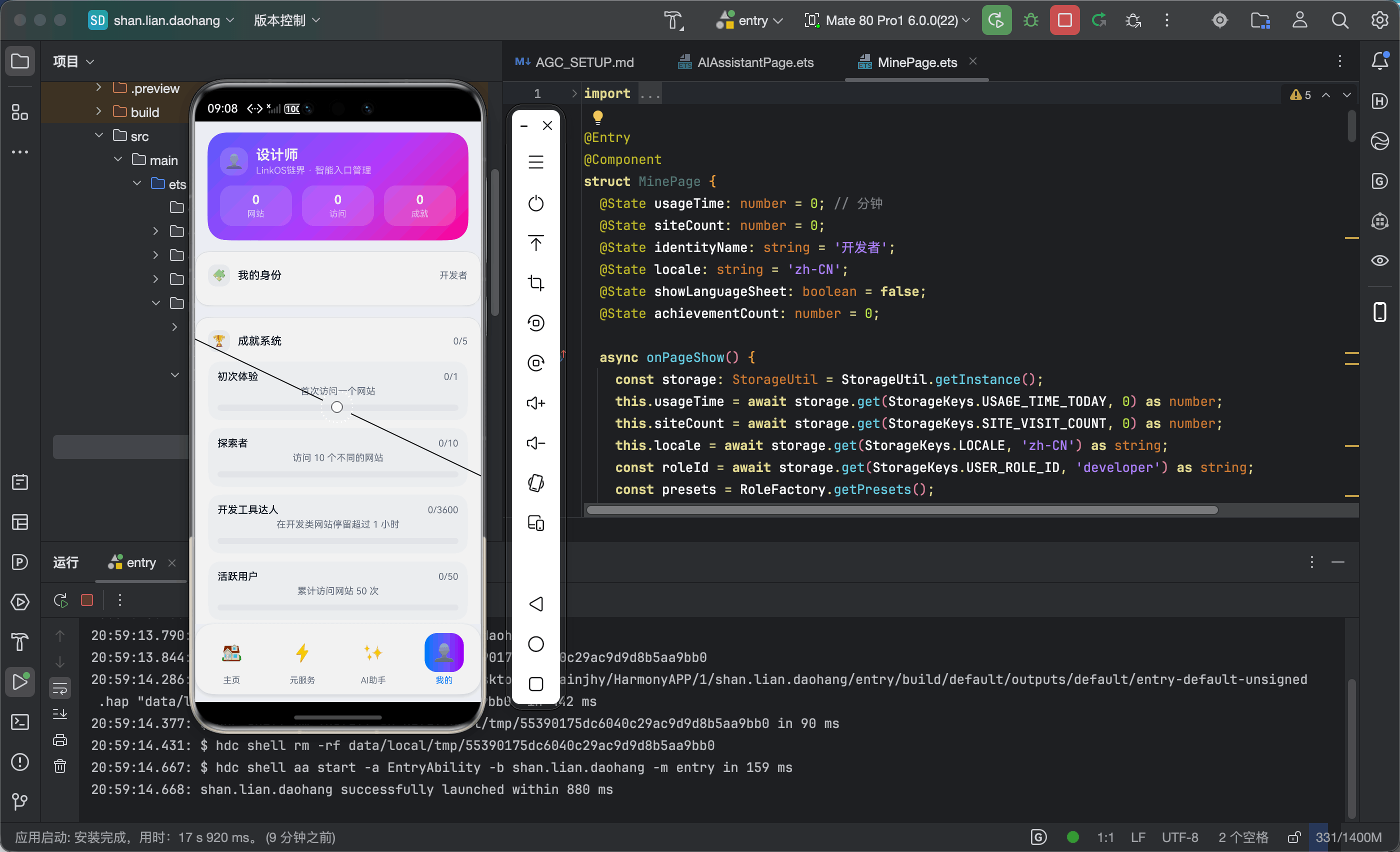Open the Structure tool window icon

click(x=20, y=112)
